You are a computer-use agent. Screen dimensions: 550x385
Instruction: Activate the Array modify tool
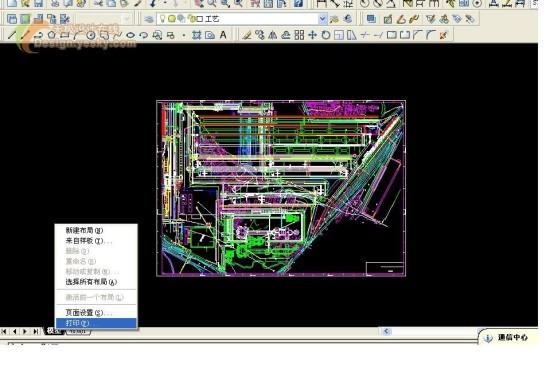[x=299, y=35]
